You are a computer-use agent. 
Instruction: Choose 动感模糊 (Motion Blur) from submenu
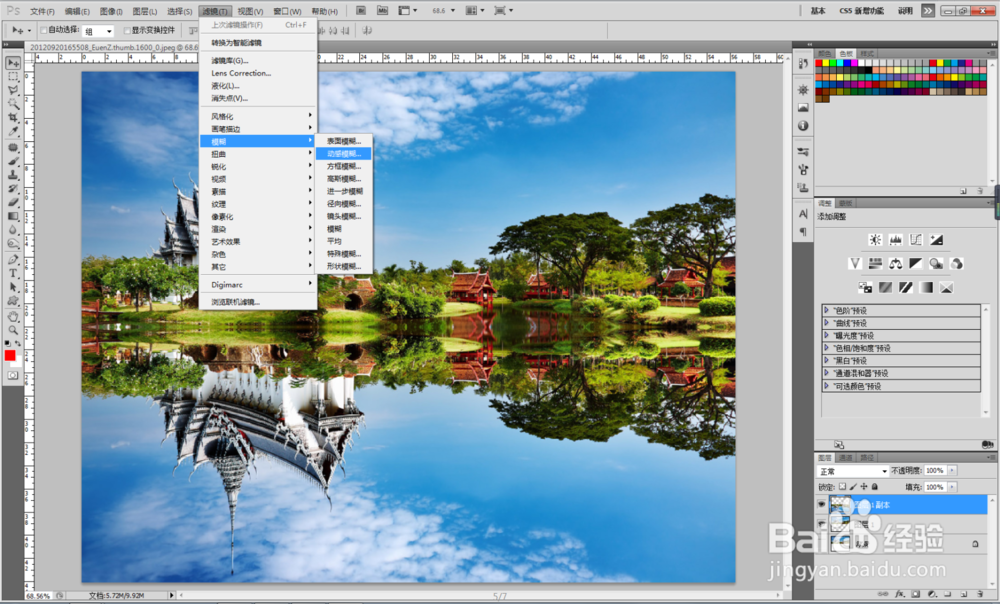coord(344,154)
